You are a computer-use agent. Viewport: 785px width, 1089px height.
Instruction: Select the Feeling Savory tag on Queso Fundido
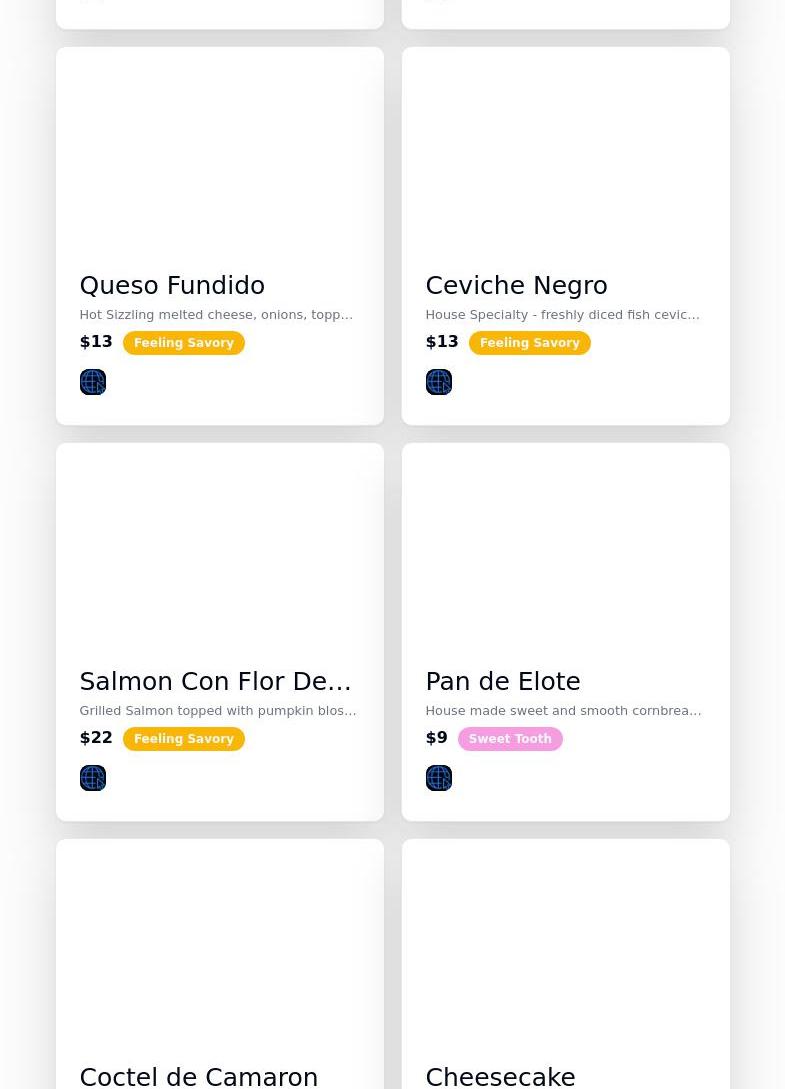[184, 343]
